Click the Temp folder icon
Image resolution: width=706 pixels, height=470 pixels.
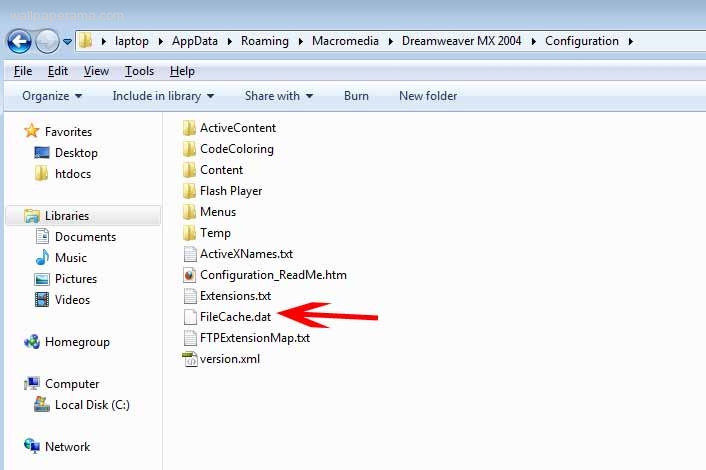tap(190, 233)
